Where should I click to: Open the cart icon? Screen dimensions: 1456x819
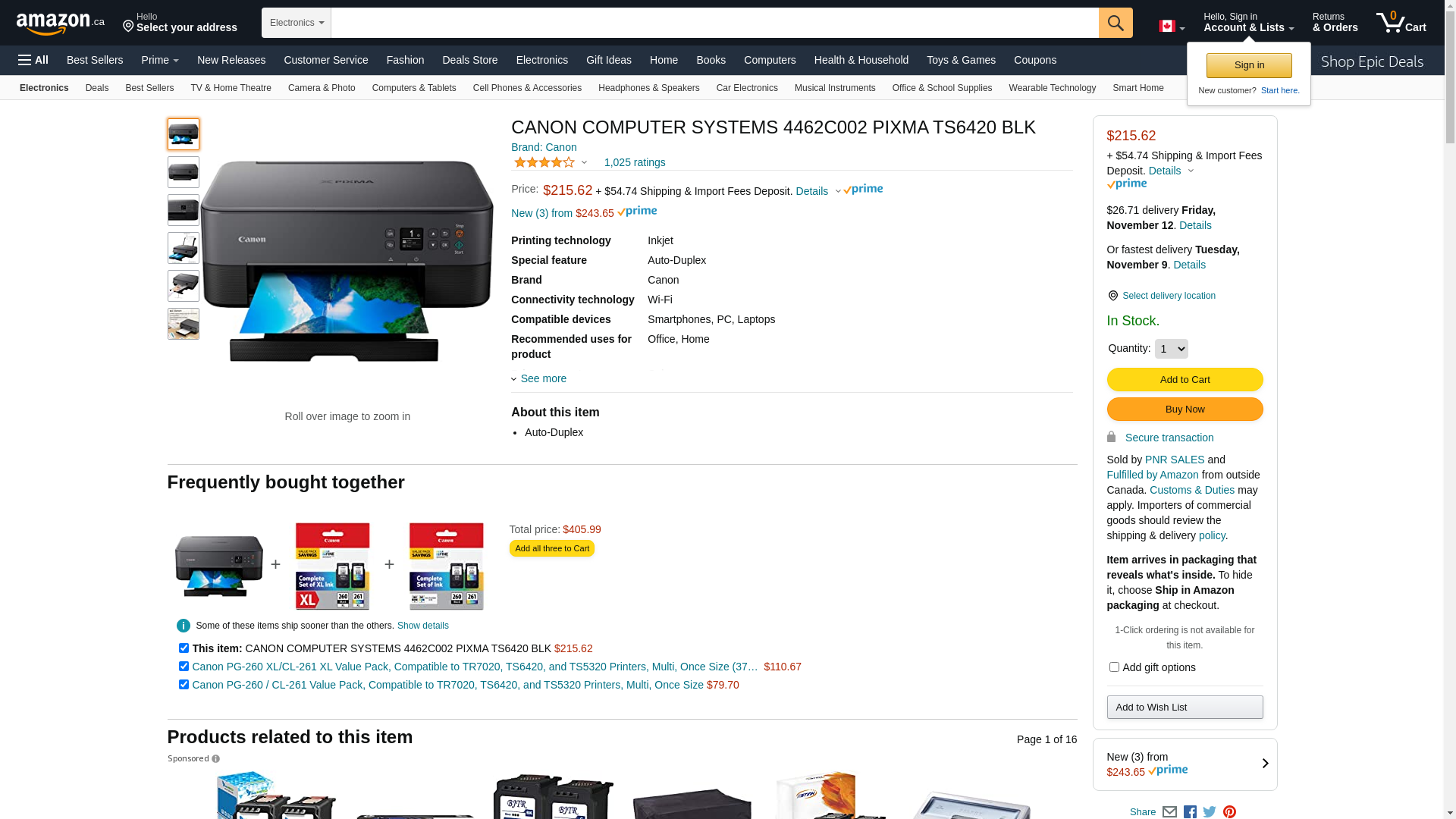(x=1401, y=23)
